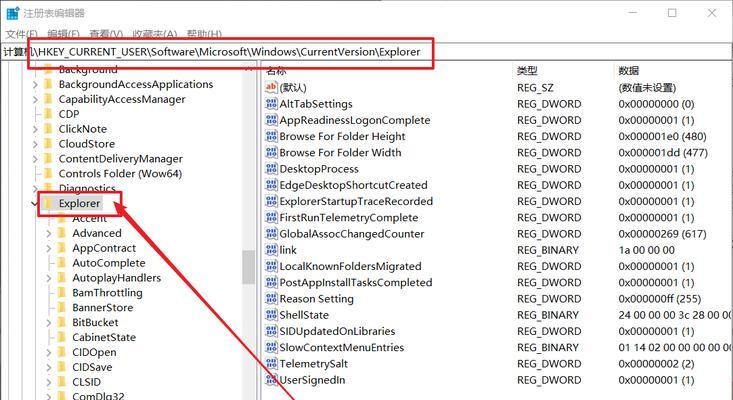Click the registry path address bar

point(366,52)
